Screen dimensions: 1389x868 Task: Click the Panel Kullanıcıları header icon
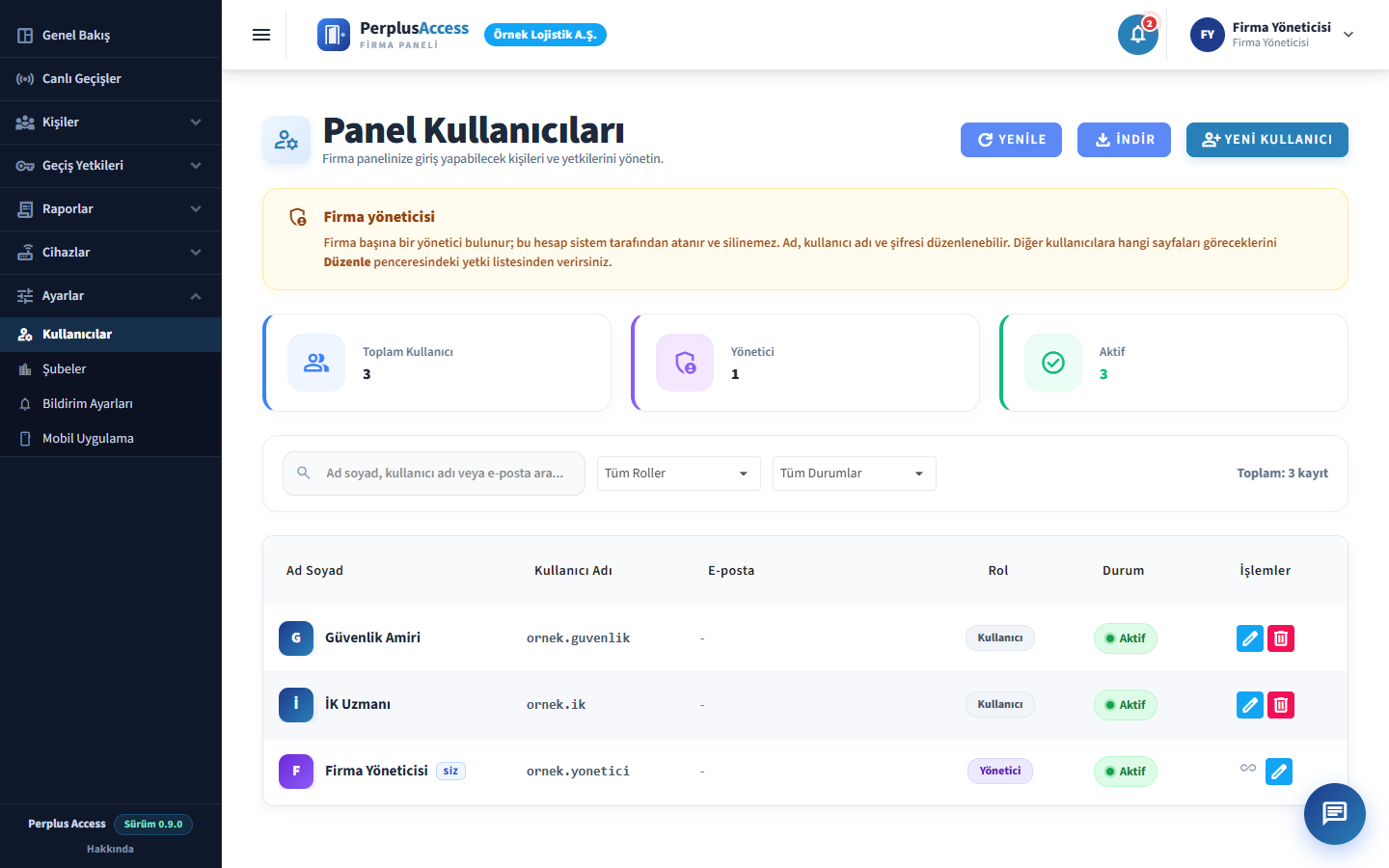click(x=286, y=140)
